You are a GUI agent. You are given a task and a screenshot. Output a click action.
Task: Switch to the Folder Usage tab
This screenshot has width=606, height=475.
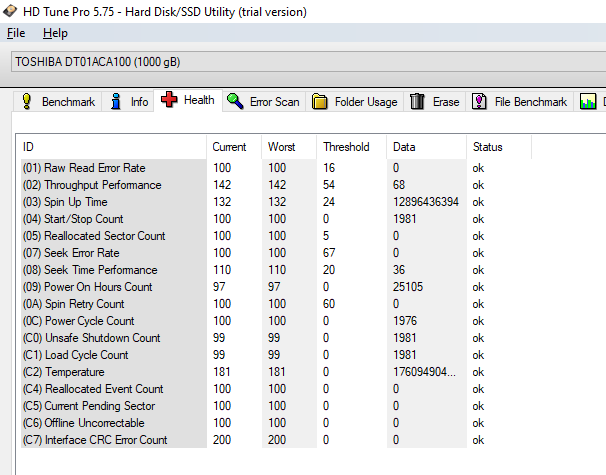355,102
